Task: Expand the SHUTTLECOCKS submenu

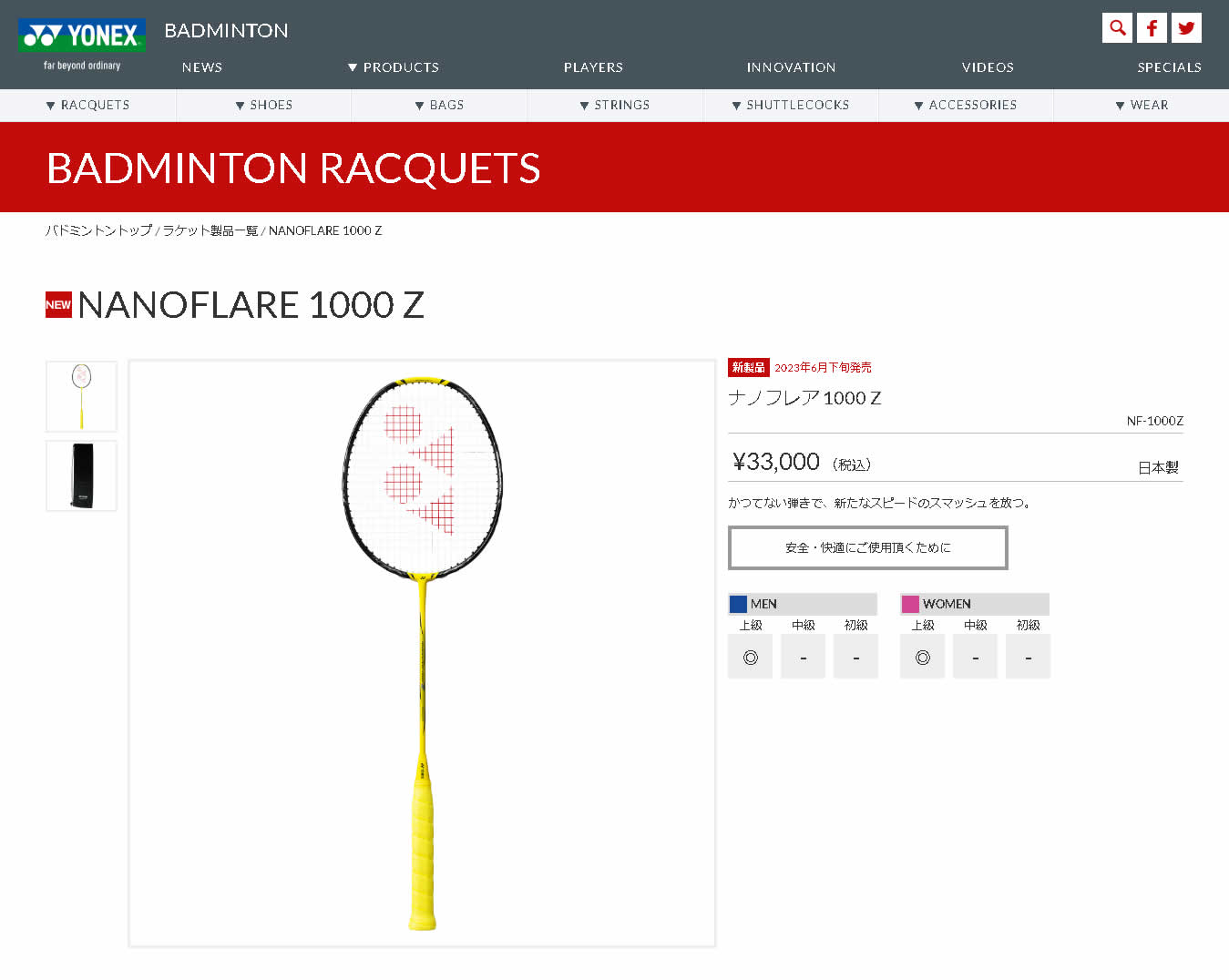Action: (x=791, y=105)
